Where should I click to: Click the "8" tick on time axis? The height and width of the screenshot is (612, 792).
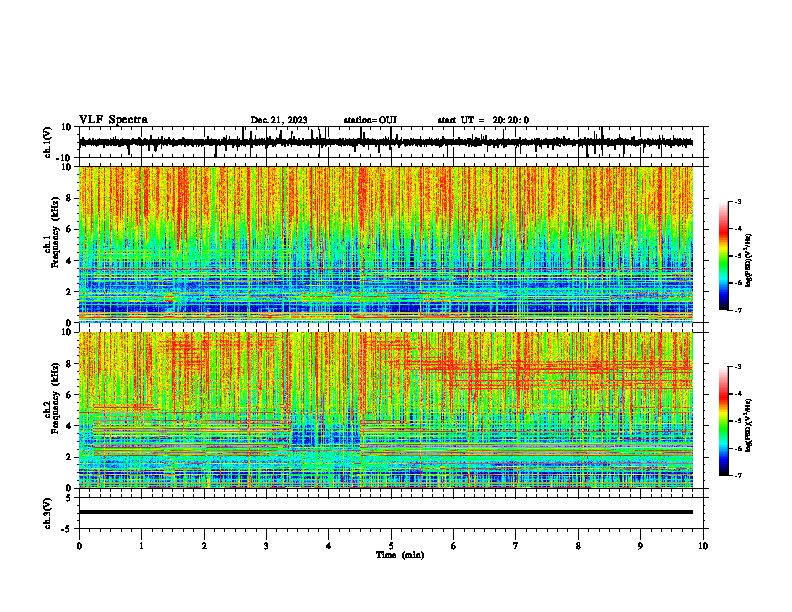coord(578,546)
